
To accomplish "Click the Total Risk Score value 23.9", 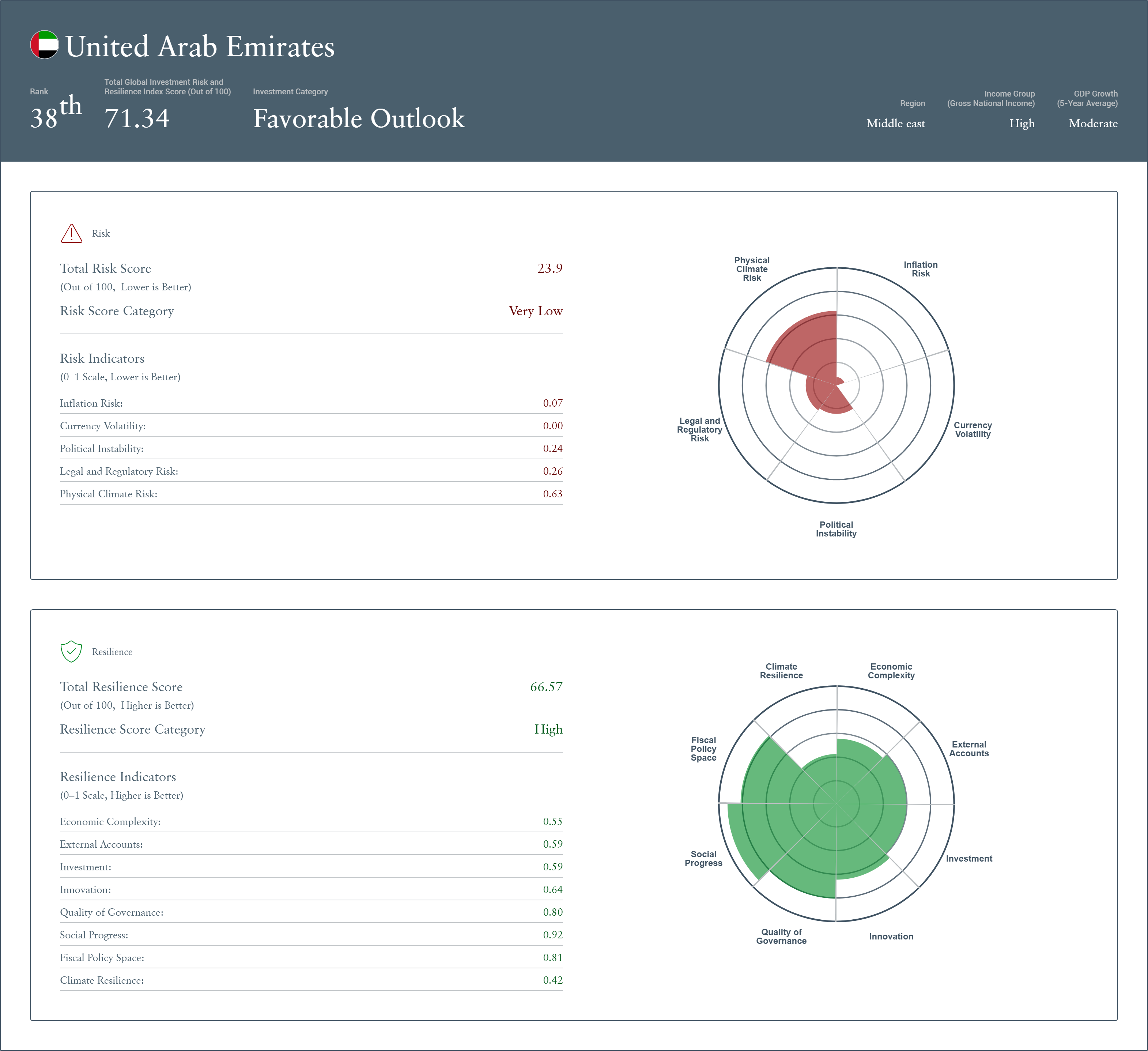I will [549, 268].
